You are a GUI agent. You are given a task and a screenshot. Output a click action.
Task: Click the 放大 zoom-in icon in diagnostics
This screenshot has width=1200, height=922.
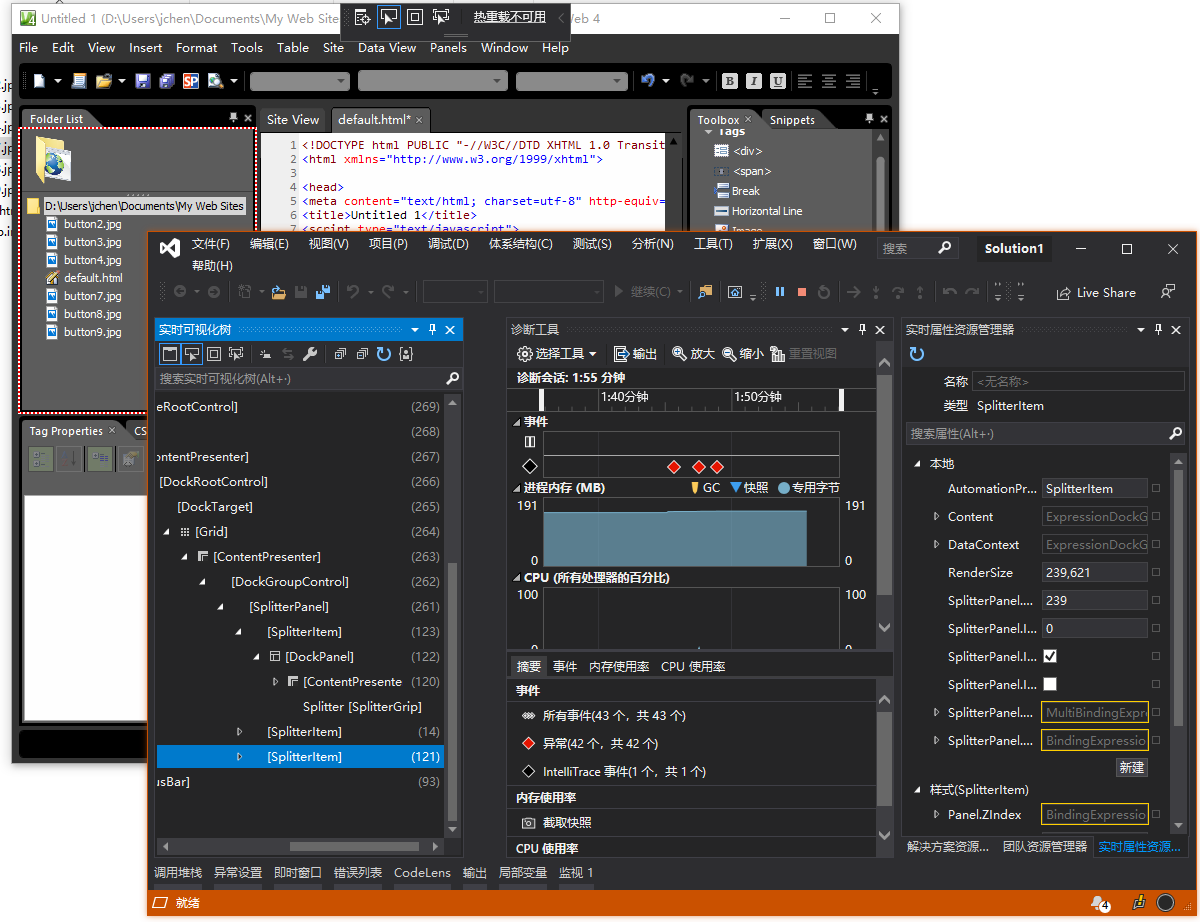coord(680,354)
